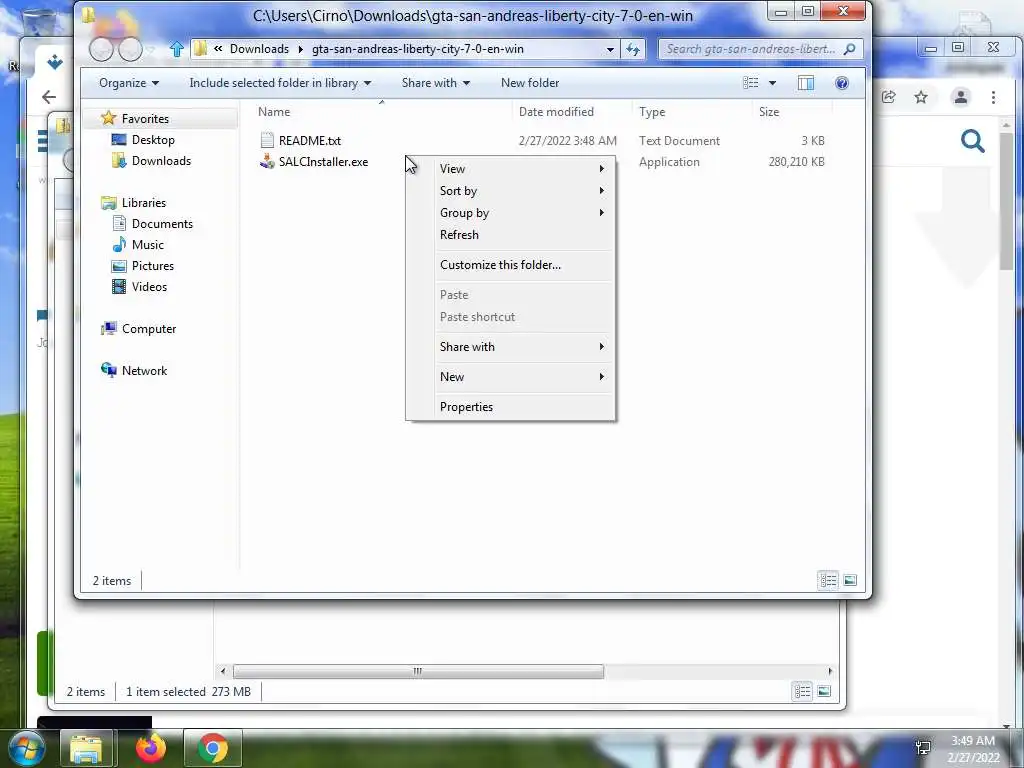
Task: Open browser three-dot menu
Action: [993, 97]
